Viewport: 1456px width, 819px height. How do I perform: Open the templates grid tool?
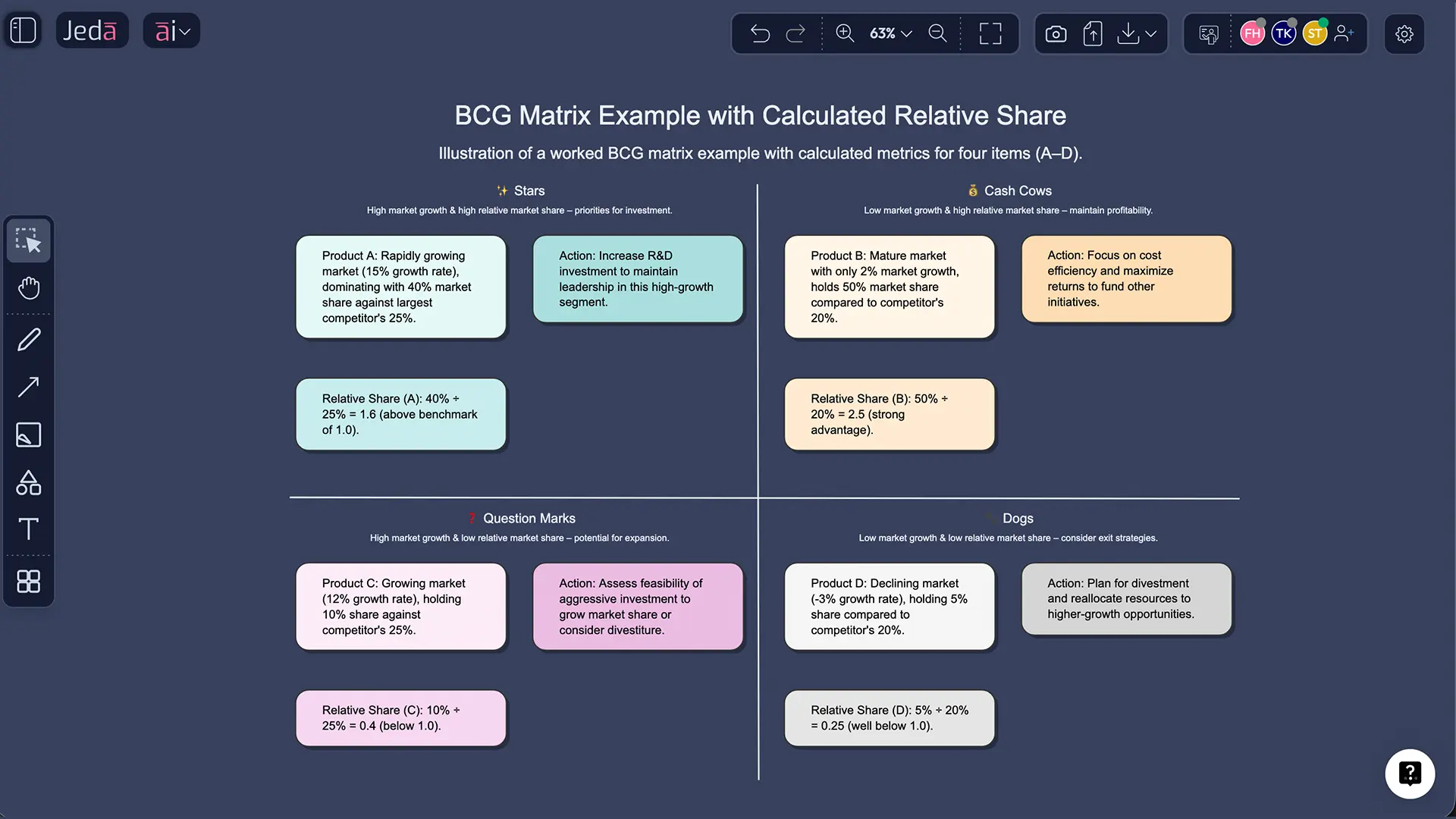(29, 582)
